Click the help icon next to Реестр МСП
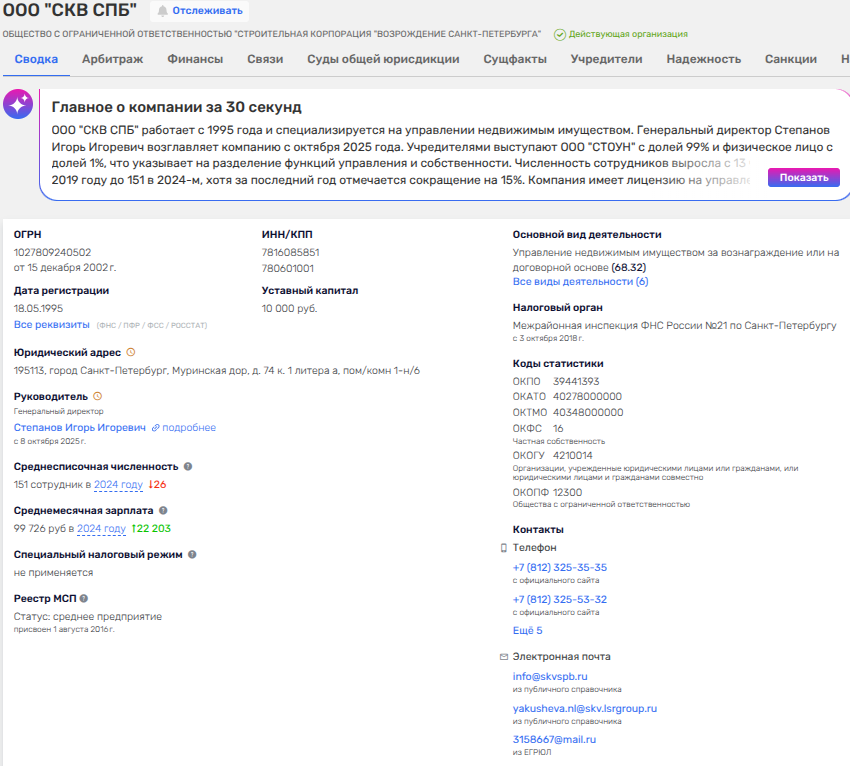Image resolution: width=850 pixels, height=766 pixels. point(84,598)
